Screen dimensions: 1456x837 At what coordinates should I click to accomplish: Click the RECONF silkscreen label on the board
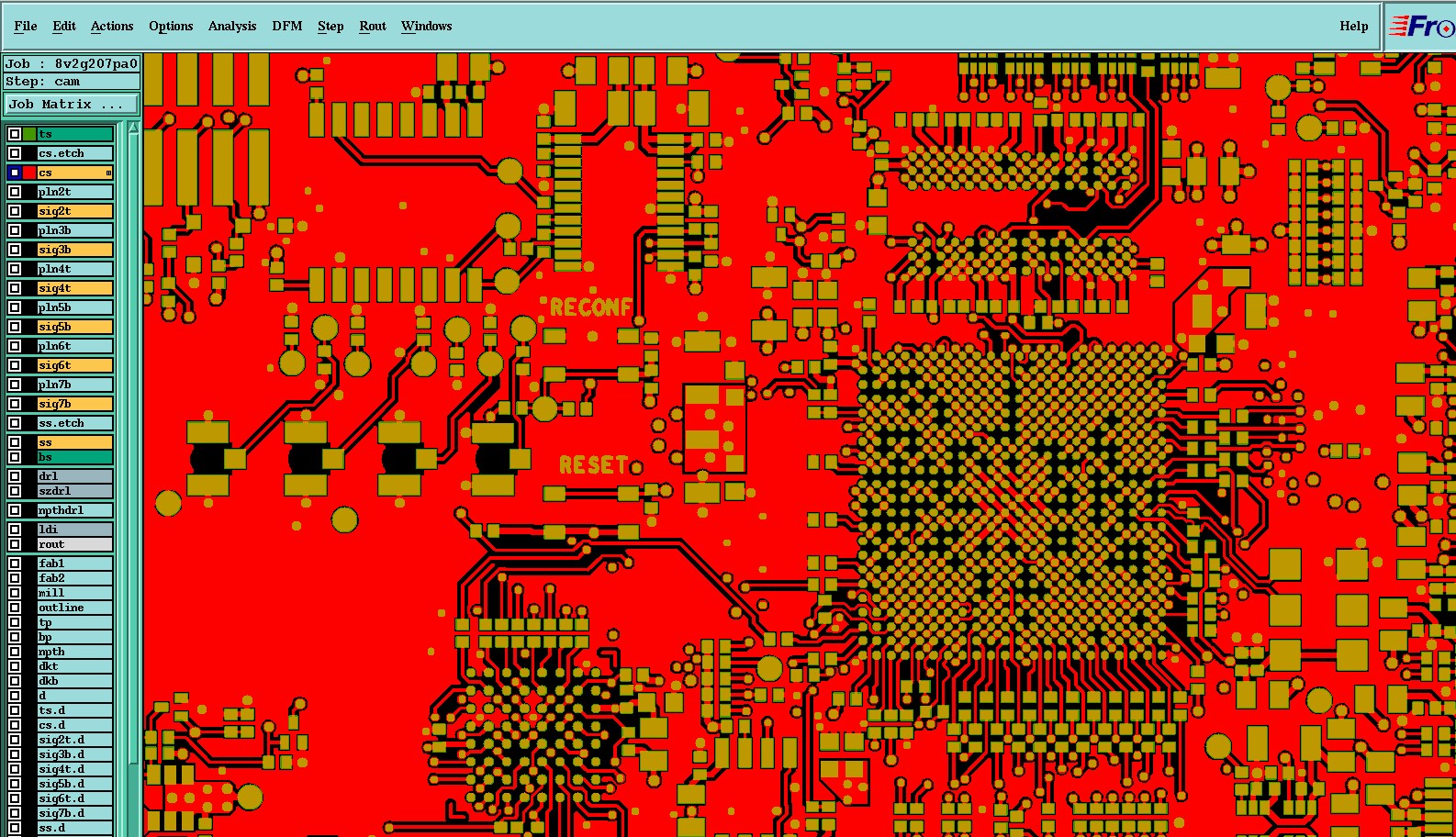click(x=591, y=307)
